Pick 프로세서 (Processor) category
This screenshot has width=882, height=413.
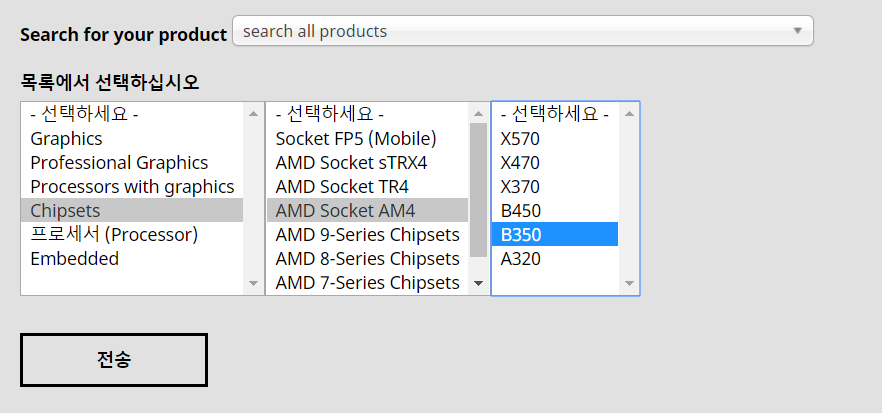point(132,235)
